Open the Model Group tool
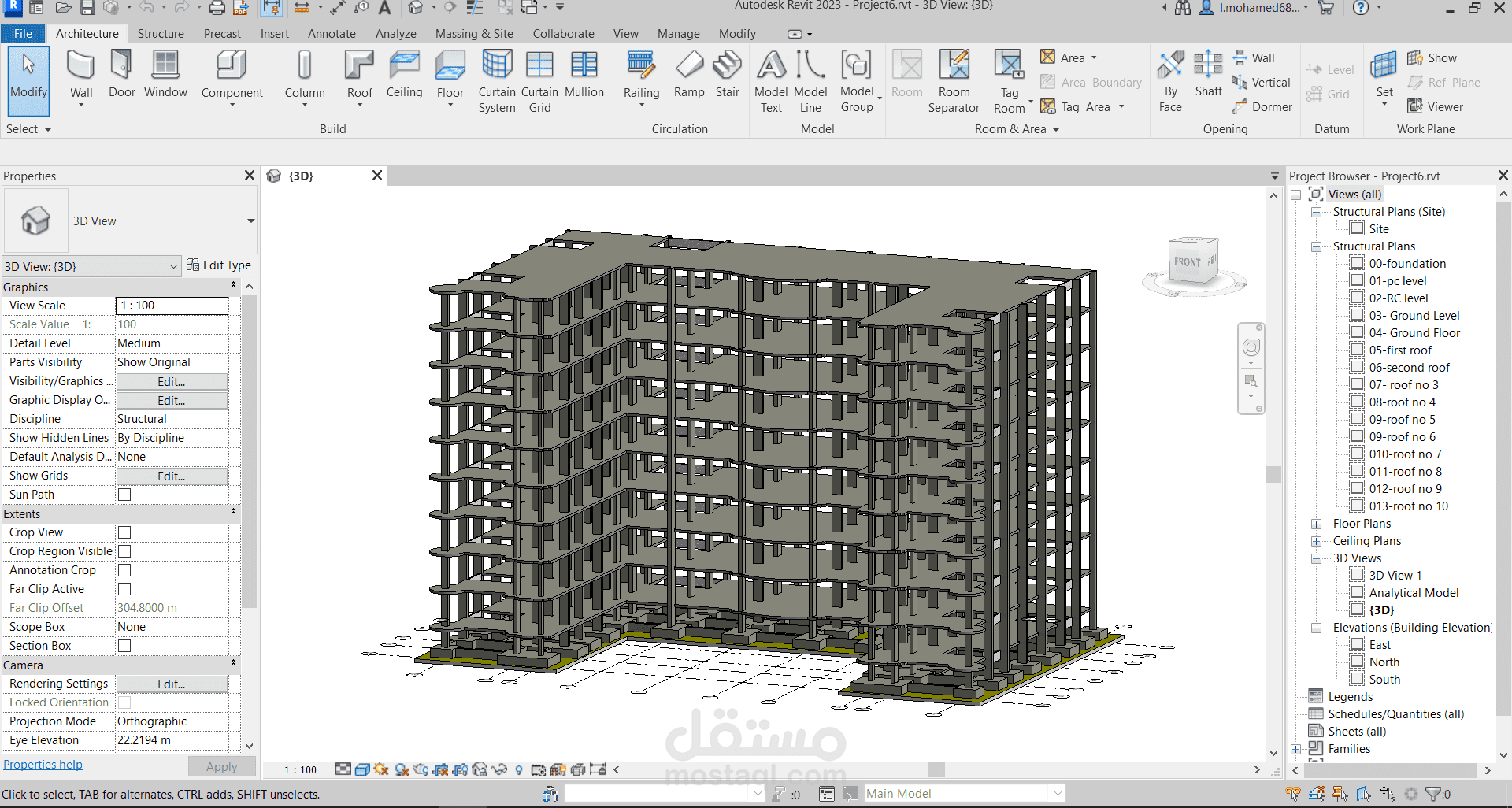 click(x=857, y=81)
